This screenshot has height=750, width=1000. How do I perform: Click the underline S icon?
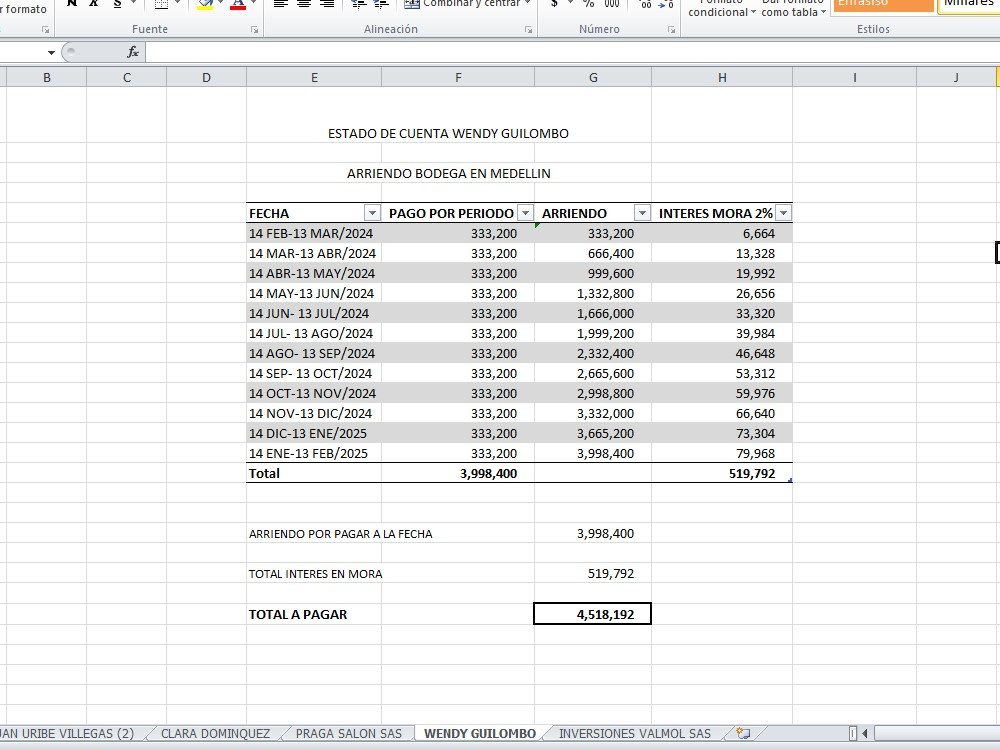pyautogui.click(x=117, y=4)
